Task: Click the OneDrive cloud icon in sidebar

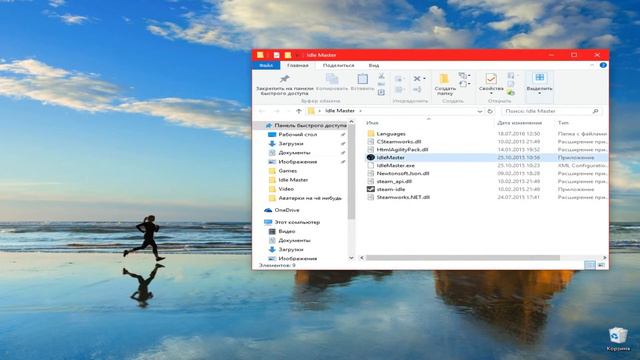Action: [268, 210]
